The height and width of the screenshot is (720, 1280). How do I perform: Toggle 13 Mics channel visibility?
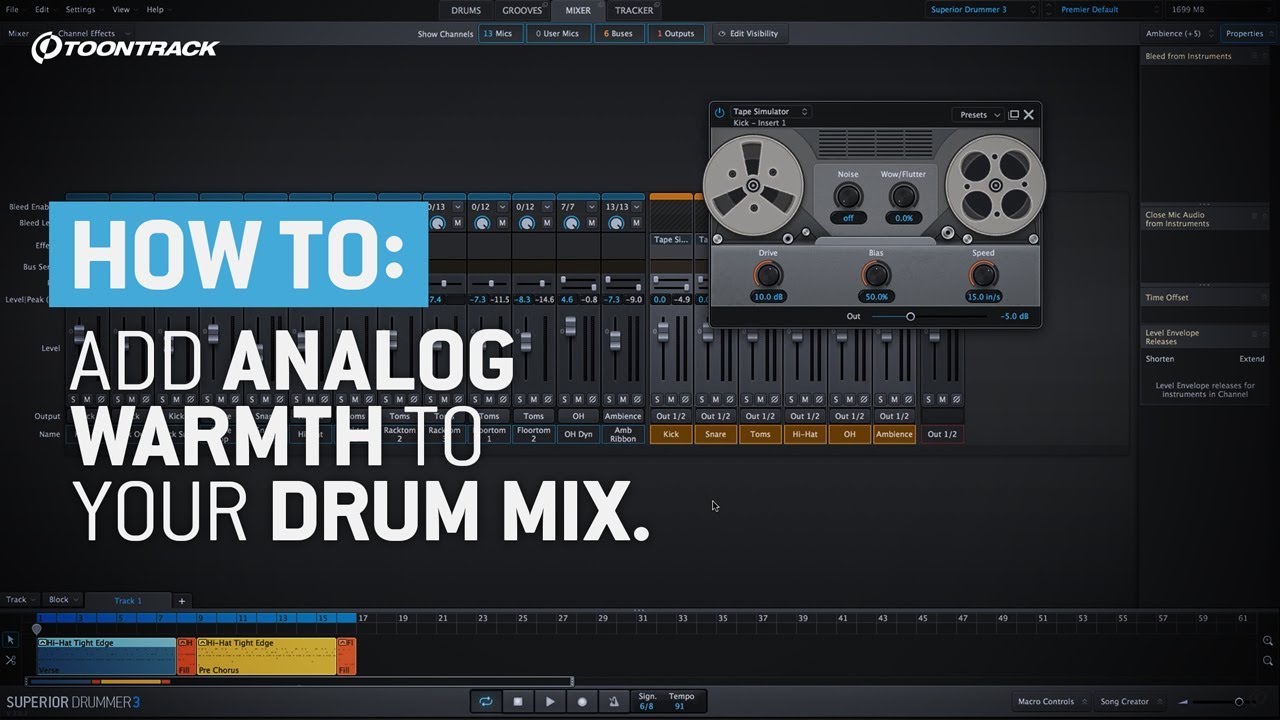tap(501, 34)
